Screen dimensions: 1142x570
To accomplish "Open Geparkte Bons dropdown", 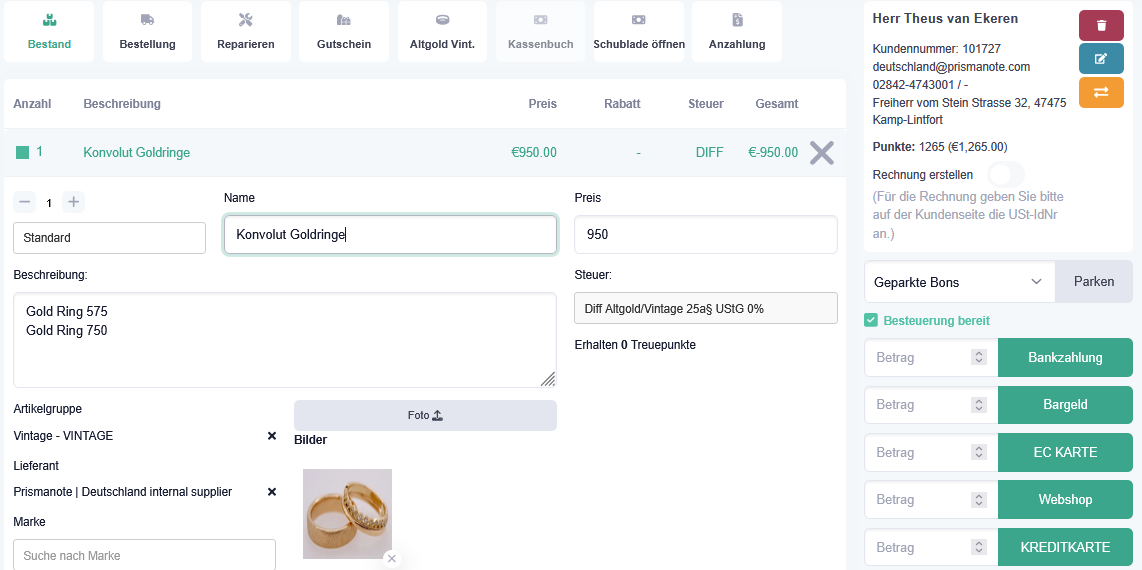I will 959,282.
